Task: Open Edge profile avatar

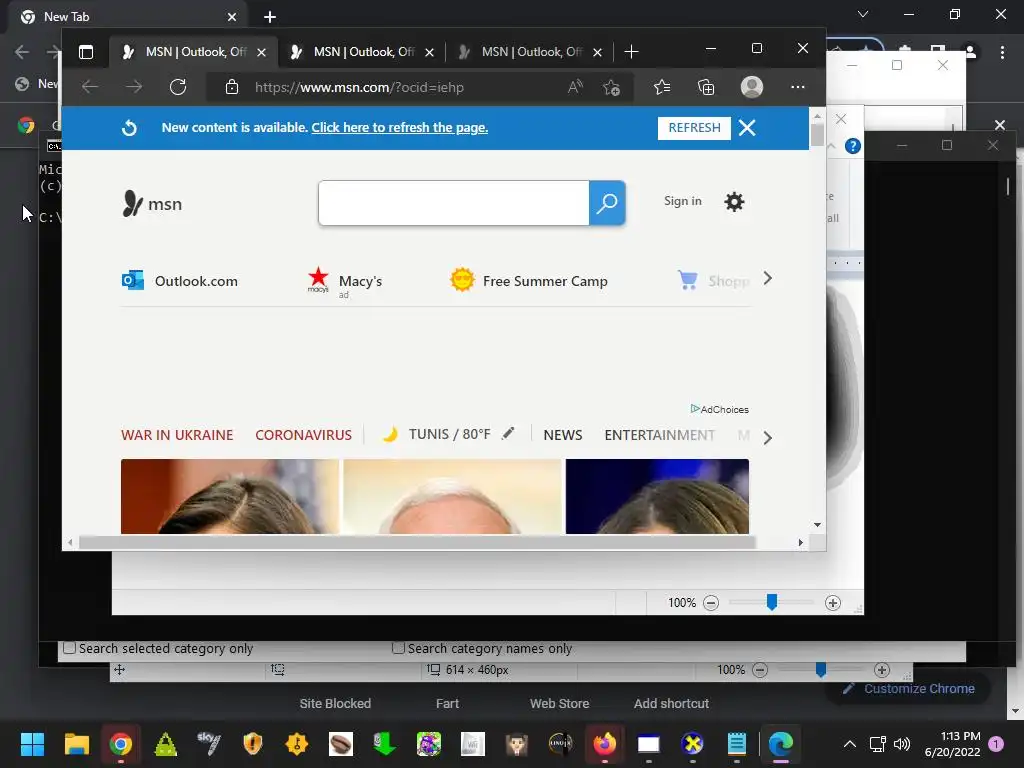Action: [x=752, y=87]
